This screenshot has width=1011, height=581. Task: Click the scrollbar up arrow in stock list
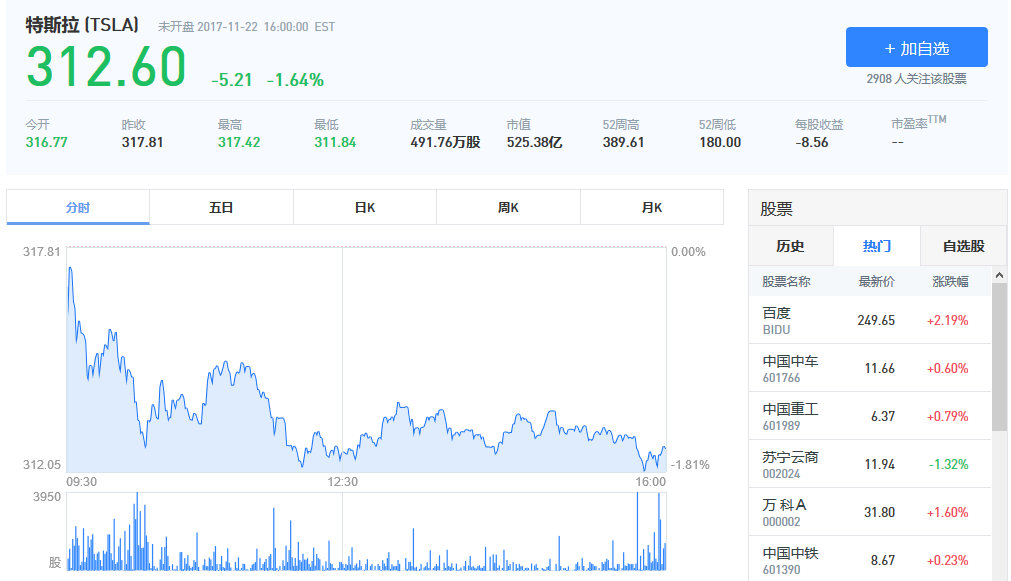[x=999, y=275]
